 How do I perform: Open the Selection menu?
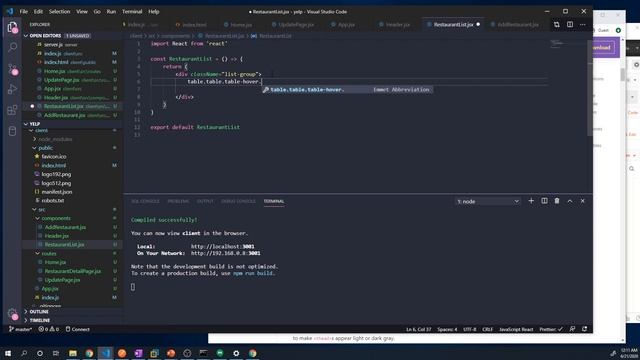[x=60, y=11]
